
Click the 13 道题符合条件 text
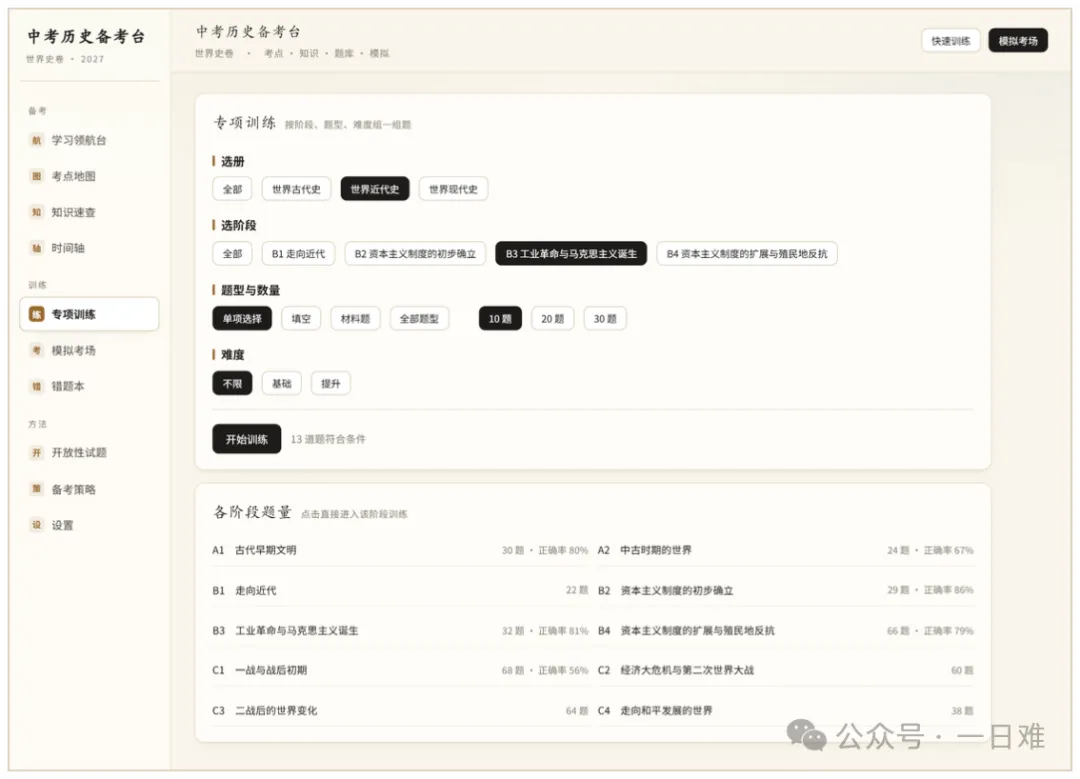pyautogui.click(x=328, y=439)
